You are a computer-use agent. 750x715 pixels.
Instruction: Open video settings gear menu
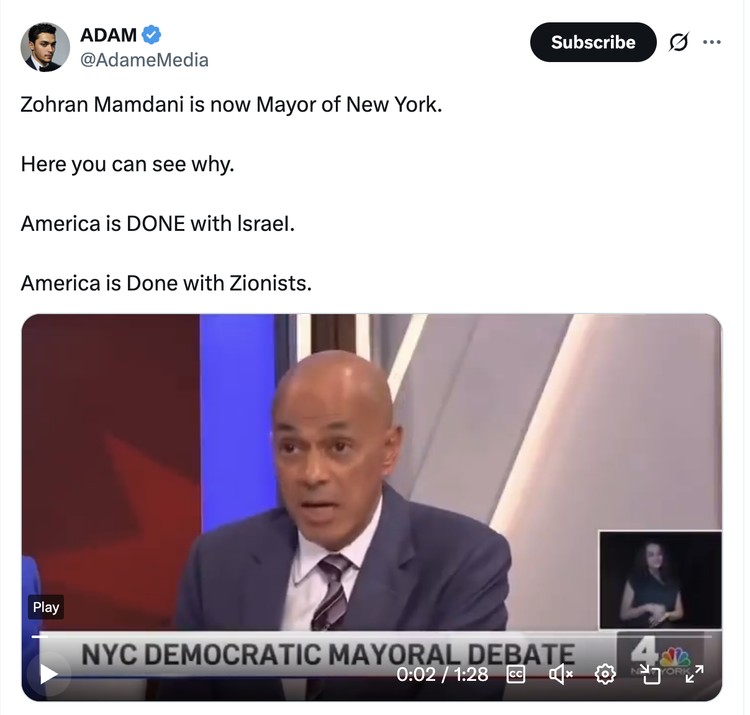click(x=605, y=674)
